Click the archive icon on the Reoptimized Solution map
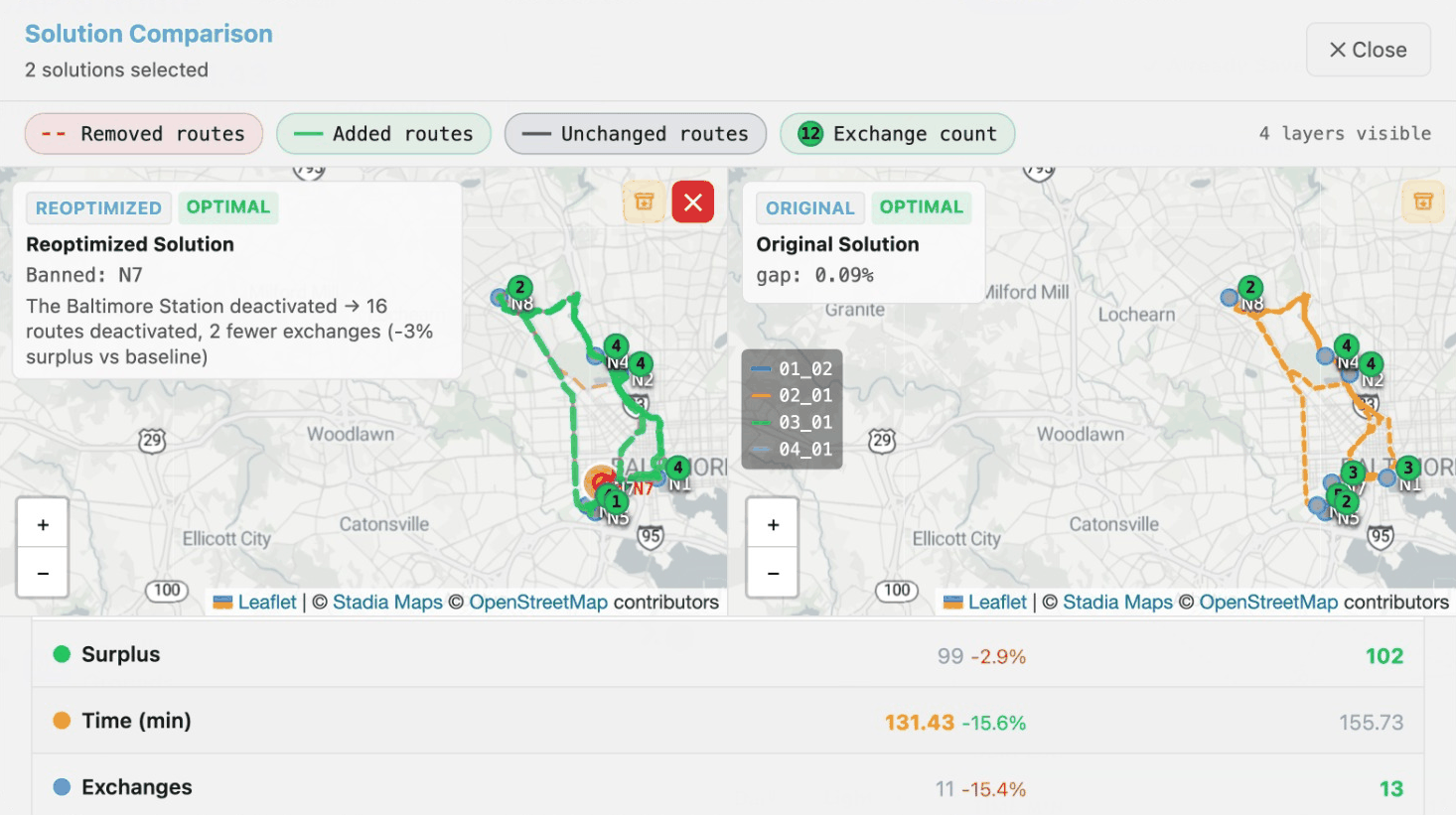The image size is (1456, 815). (644, 203)
